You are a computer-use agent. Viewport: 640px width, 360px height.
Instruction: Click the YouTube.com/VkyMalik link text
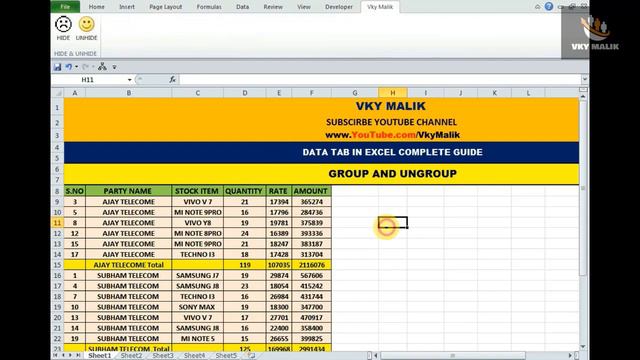(x=393, y=135)
